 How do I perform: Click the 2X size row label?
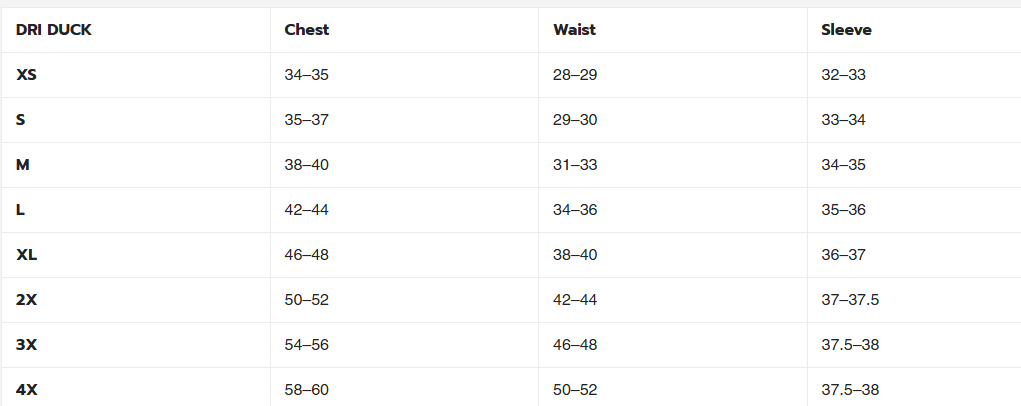point(27,300)
